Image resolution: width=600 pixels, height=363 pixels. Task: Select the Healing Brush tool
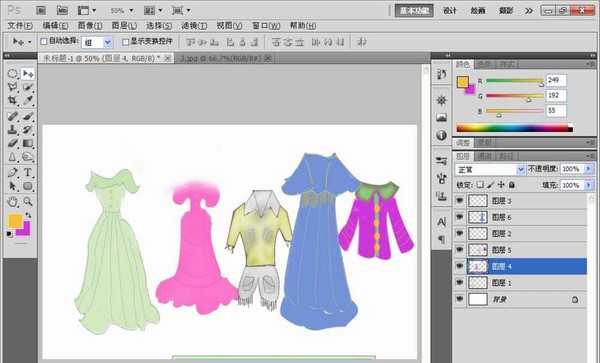tap(12, 116)
